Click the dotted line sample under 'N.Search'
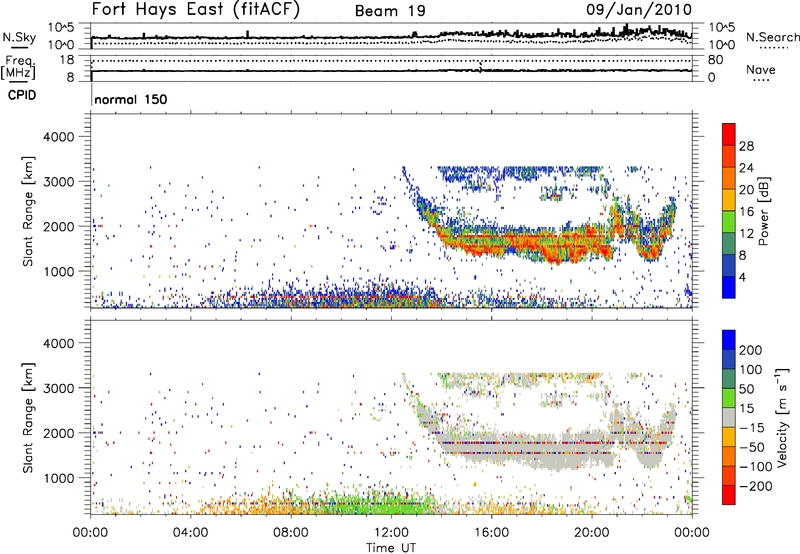Viewport: 800px width, 554px height. [x=773, y=48]
